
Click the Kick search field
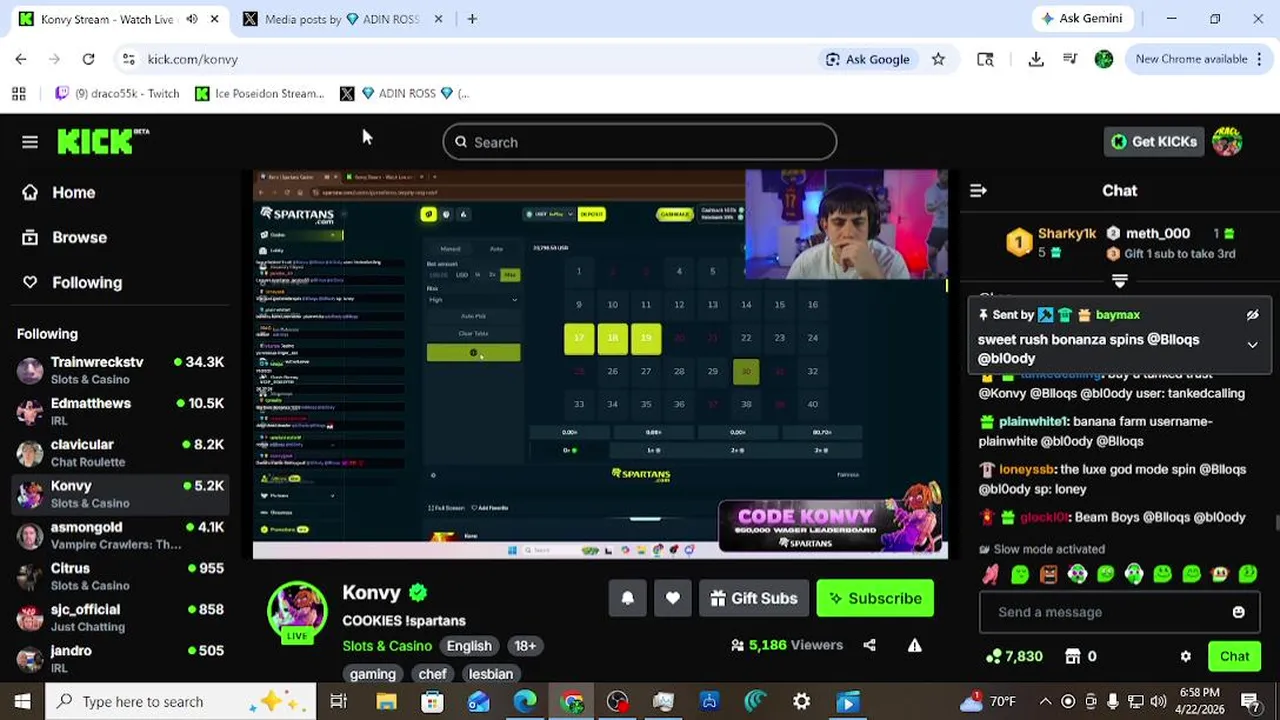[x=640, y=142]
